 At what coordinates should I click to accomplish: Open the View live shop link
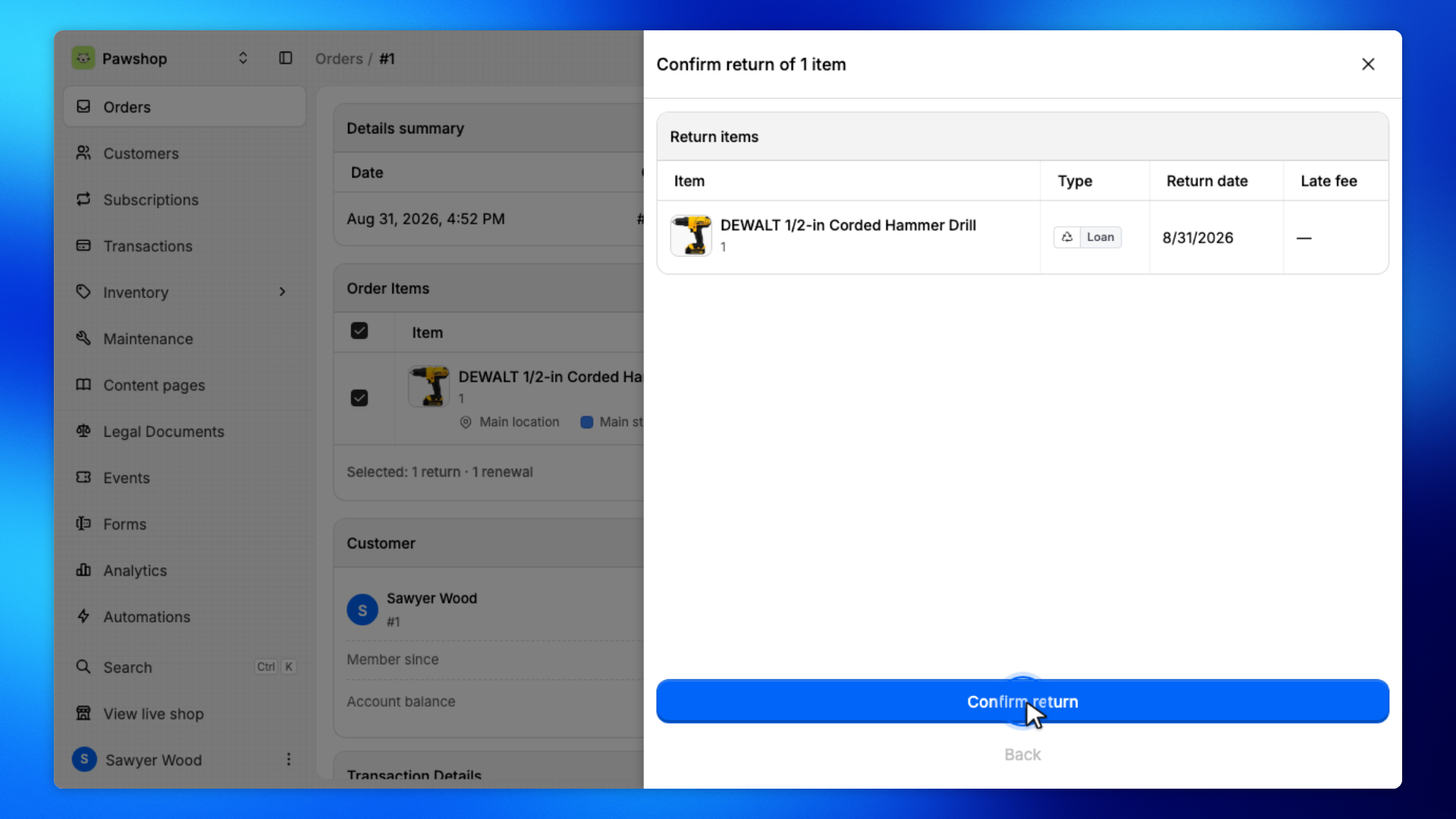[185, 714]
